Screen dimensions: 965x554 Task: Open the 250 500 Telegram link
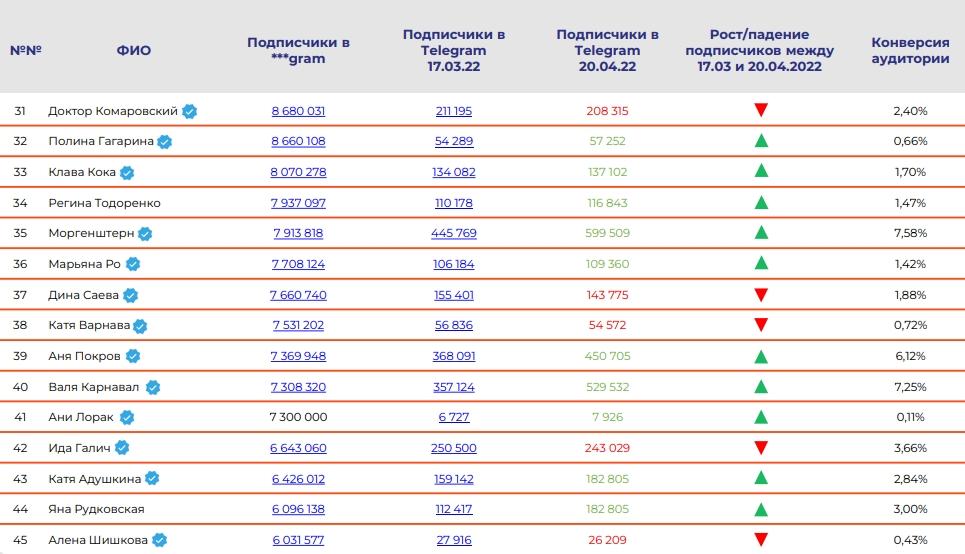pos(454,448)
